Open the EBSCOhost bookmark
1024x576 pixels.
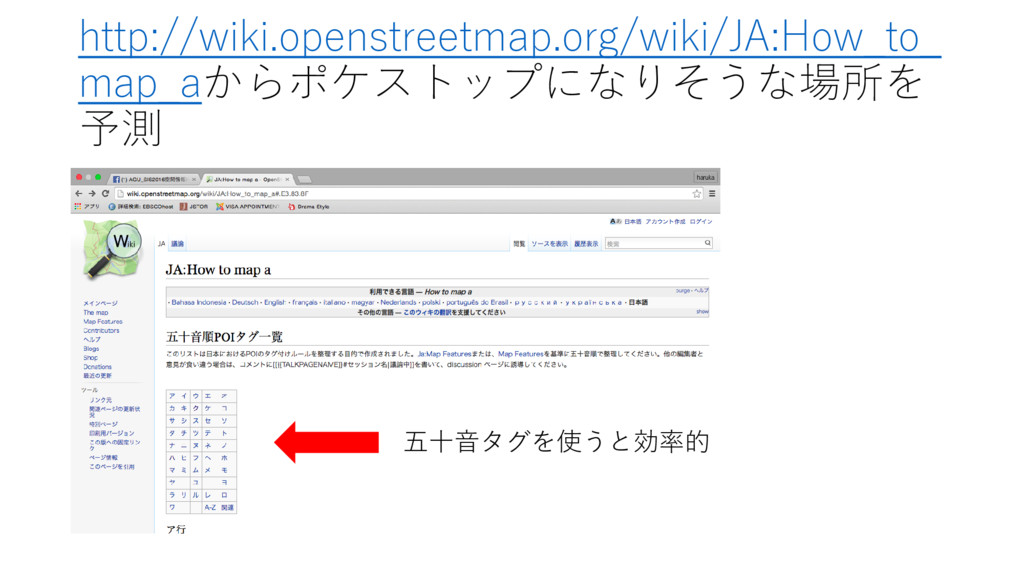(x=141, y=206)
